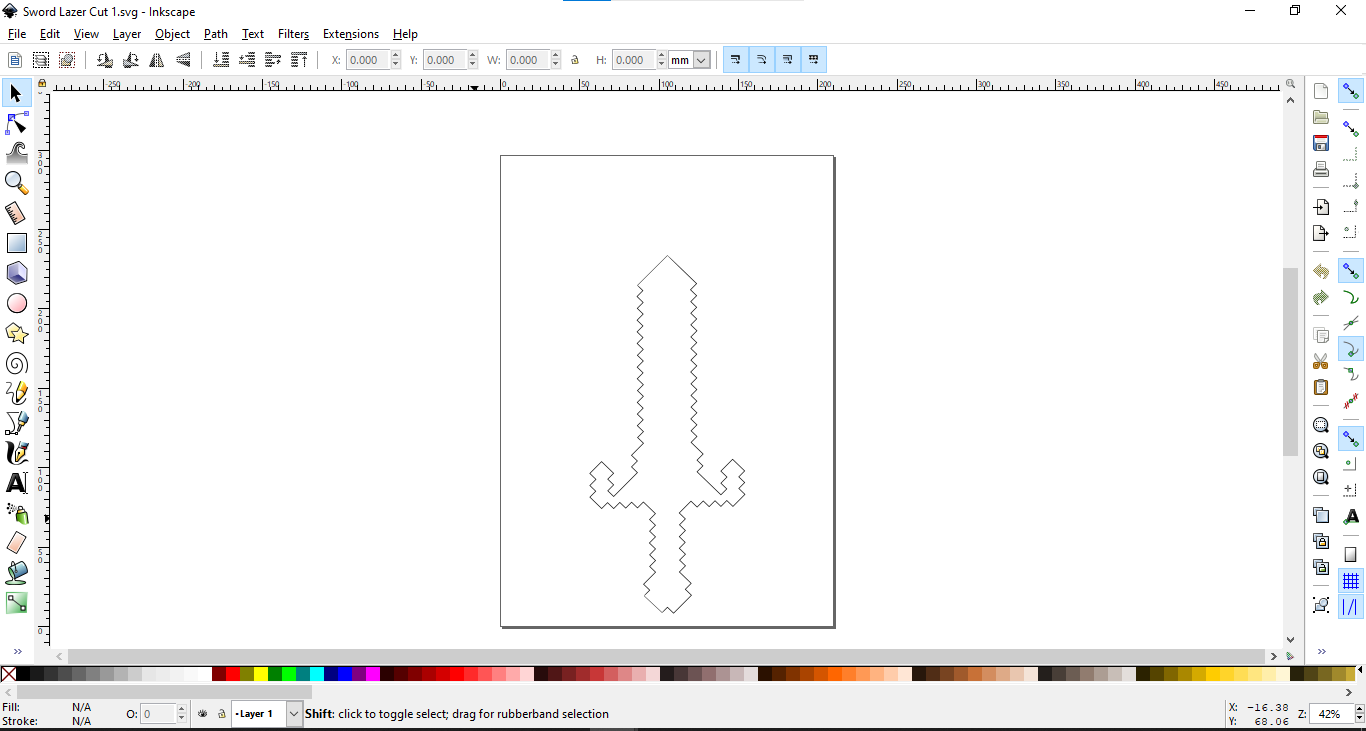
Task: Select the Calligraphy tool
Action: pos(16,453)
